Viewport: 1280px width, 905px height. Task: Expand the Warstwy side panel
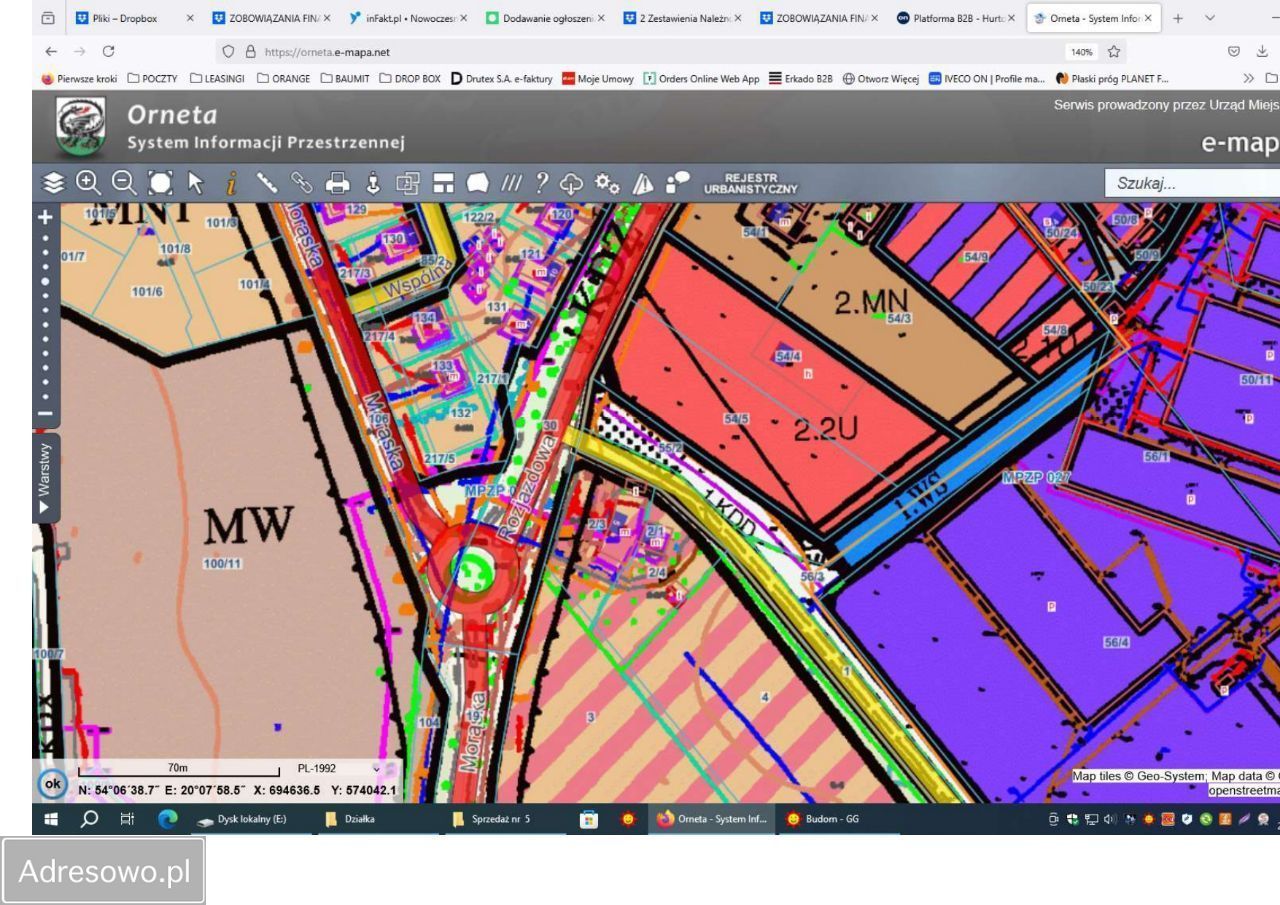coord(45,478)
